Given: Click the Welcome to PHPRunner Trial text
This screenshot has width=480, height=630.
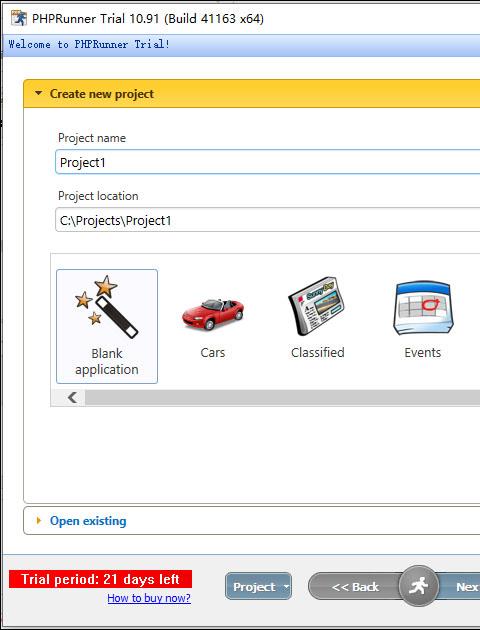Looking at the screenshot, I should click(x=89, y=44).
